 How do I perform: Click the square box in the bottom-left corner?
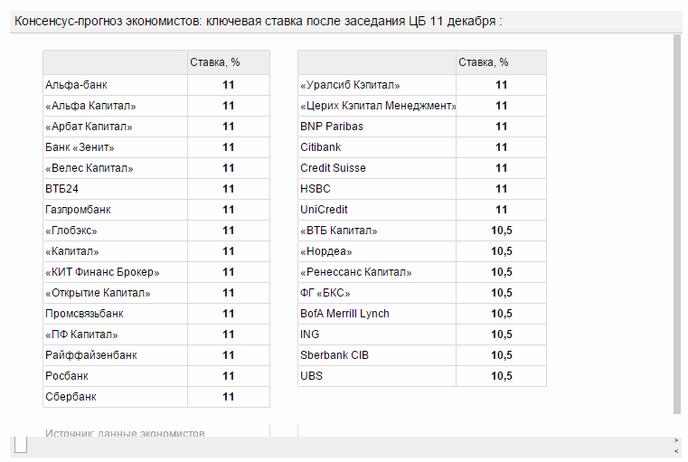[20, 444]
